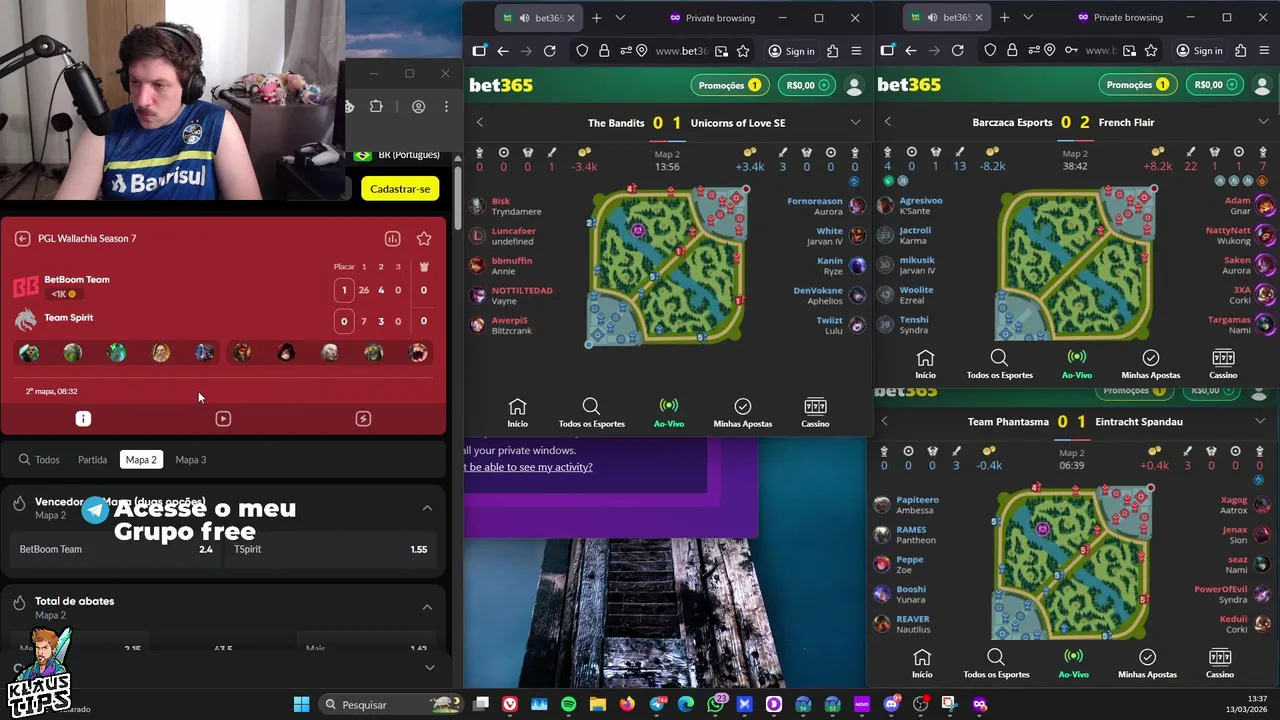Expand the collapsed section chevron at panel bottom
Viewport: 1280px width, 720px height.
tap(429, 667)
